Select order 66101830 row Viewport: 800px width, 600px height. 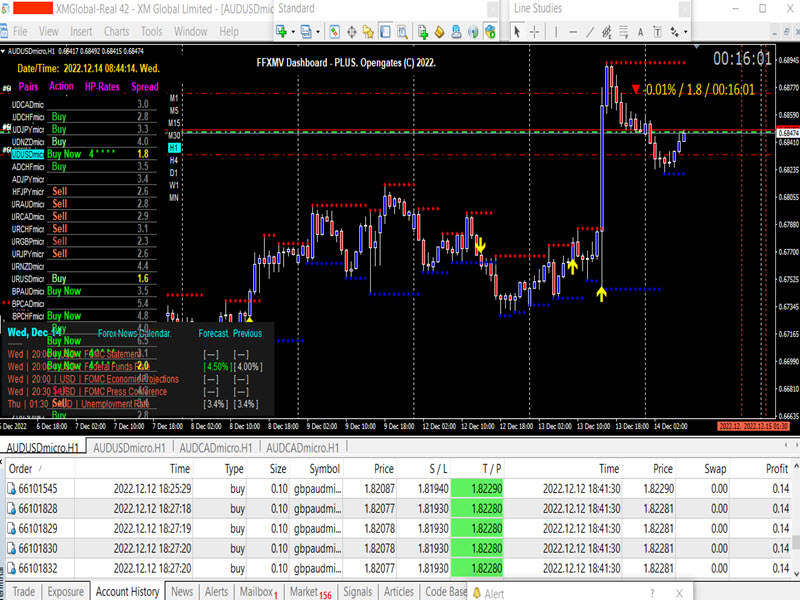[398, 548]
